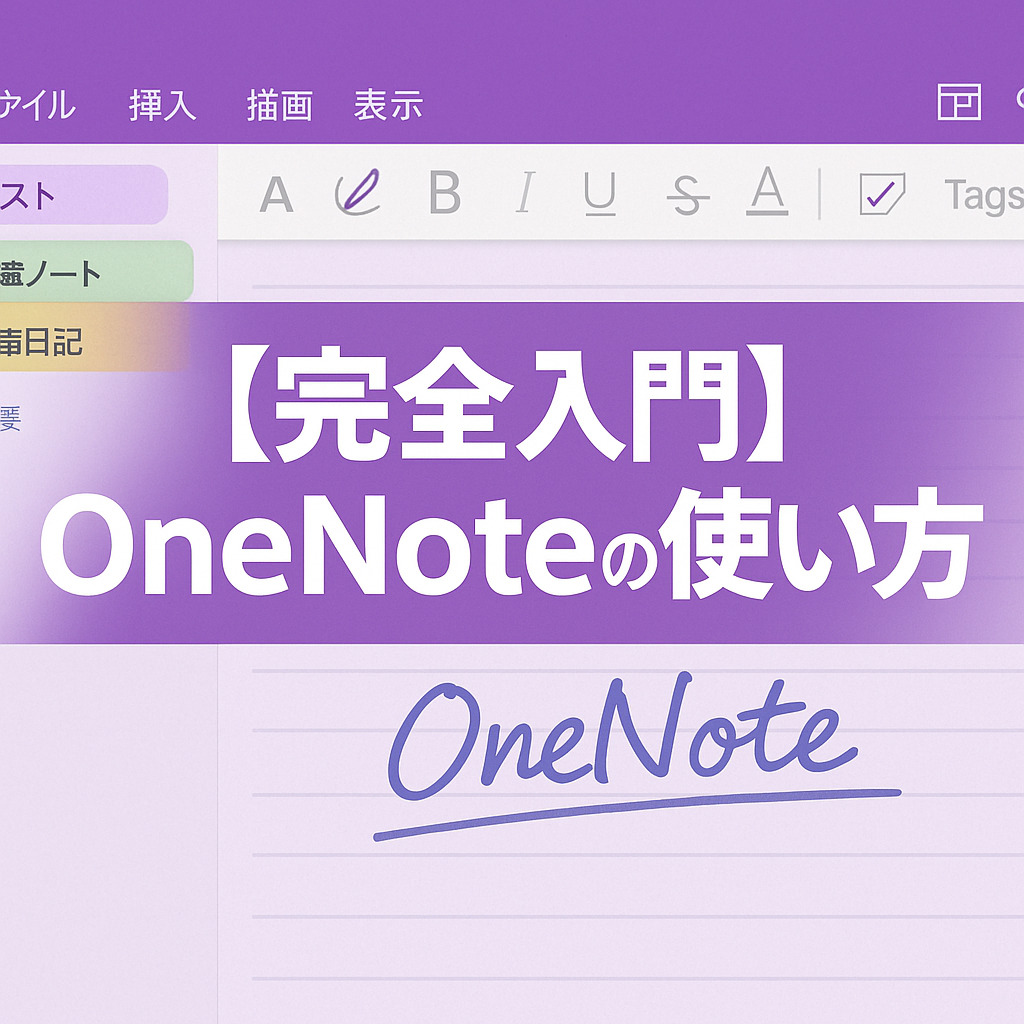
Task: Open the 挿入 (Insert) menu
Action: [163, 105]
